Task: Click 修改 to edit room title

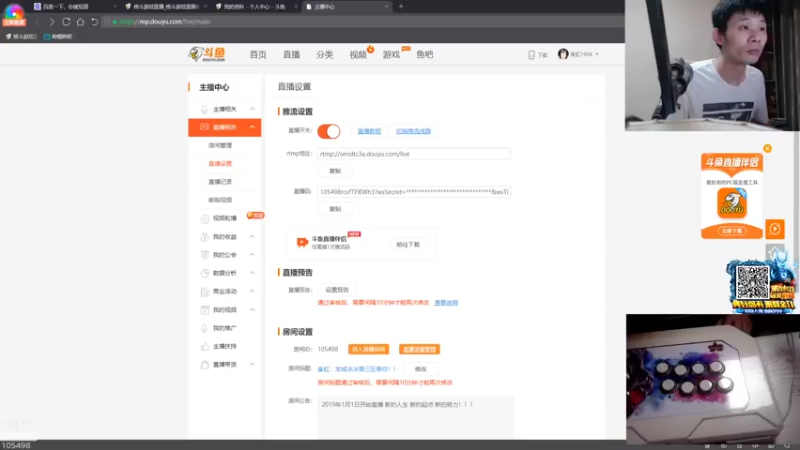Action: pyautogui.click(x=420, y=369)
